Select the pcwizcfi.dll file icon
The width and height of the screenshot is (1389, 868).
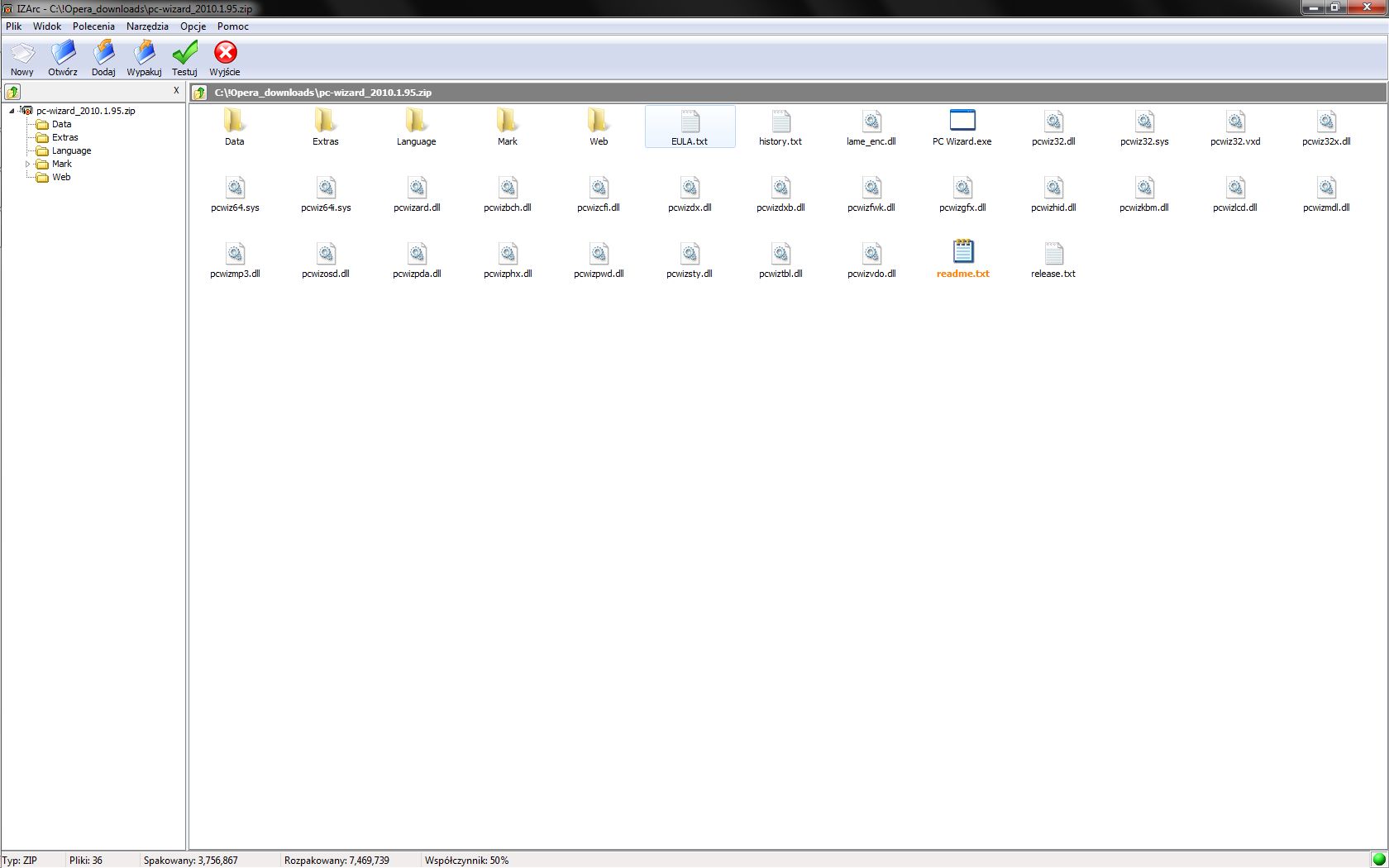click(599, 187)
